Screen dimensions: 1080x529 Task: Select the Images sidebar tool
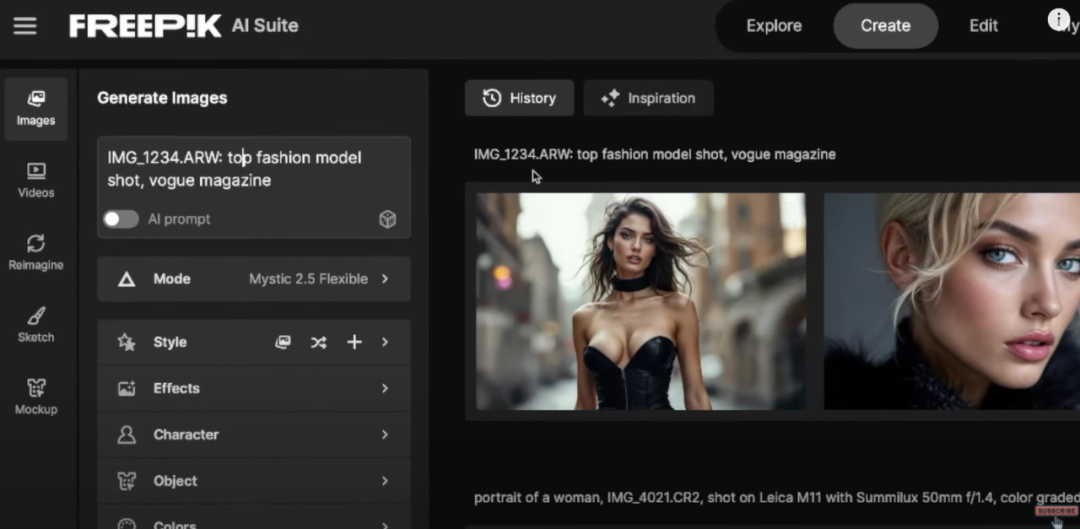36,108
